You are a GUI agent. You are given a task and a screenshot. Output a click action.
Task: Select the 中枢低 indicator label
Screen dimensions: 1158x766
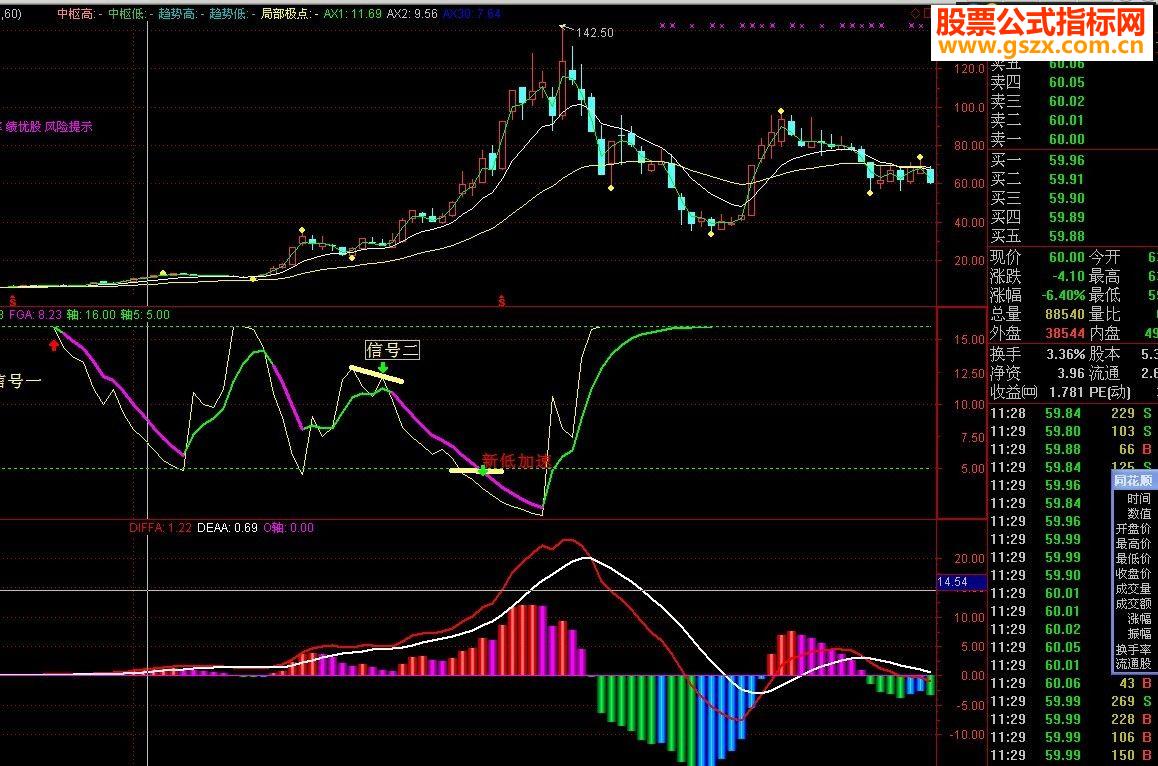point(130,13)
